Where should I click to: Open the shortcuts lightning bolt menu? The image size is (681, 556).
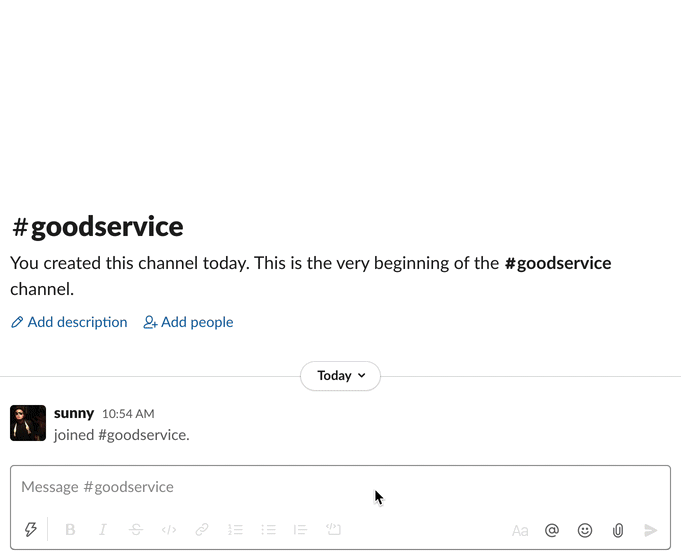[31, 530]
